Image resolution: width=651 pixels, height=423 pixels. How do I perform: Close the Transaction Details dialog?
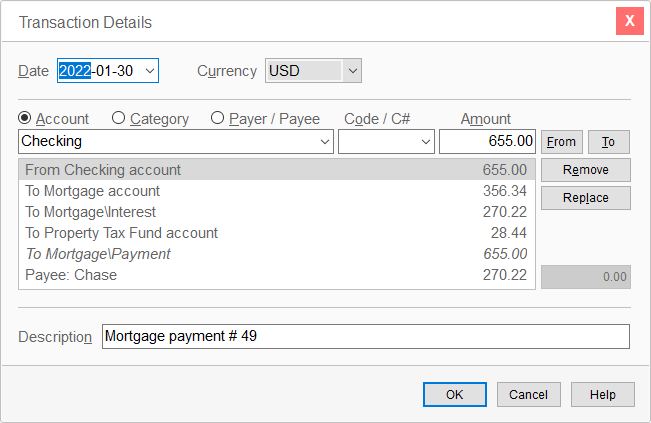click(629, 20)
